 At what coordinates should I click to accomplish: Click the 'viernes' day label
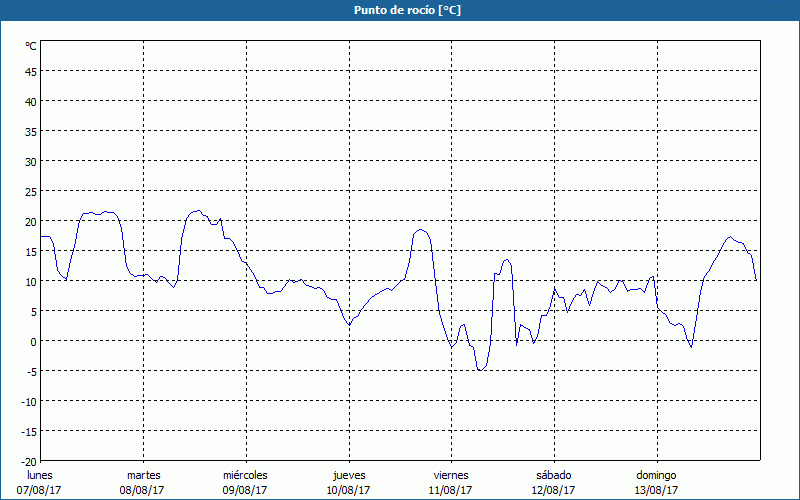451,475
